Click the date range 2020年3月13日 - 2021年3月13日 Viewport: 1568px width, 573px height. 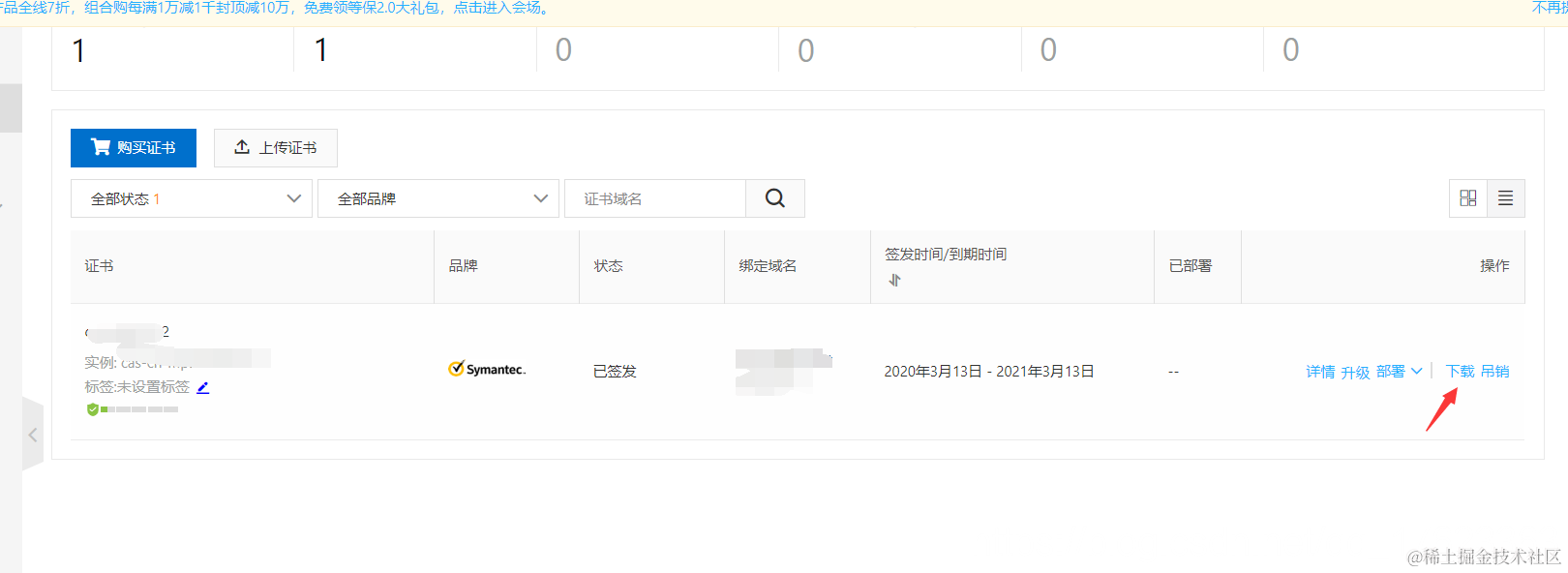pyautogui.click(x=989, y=372)
